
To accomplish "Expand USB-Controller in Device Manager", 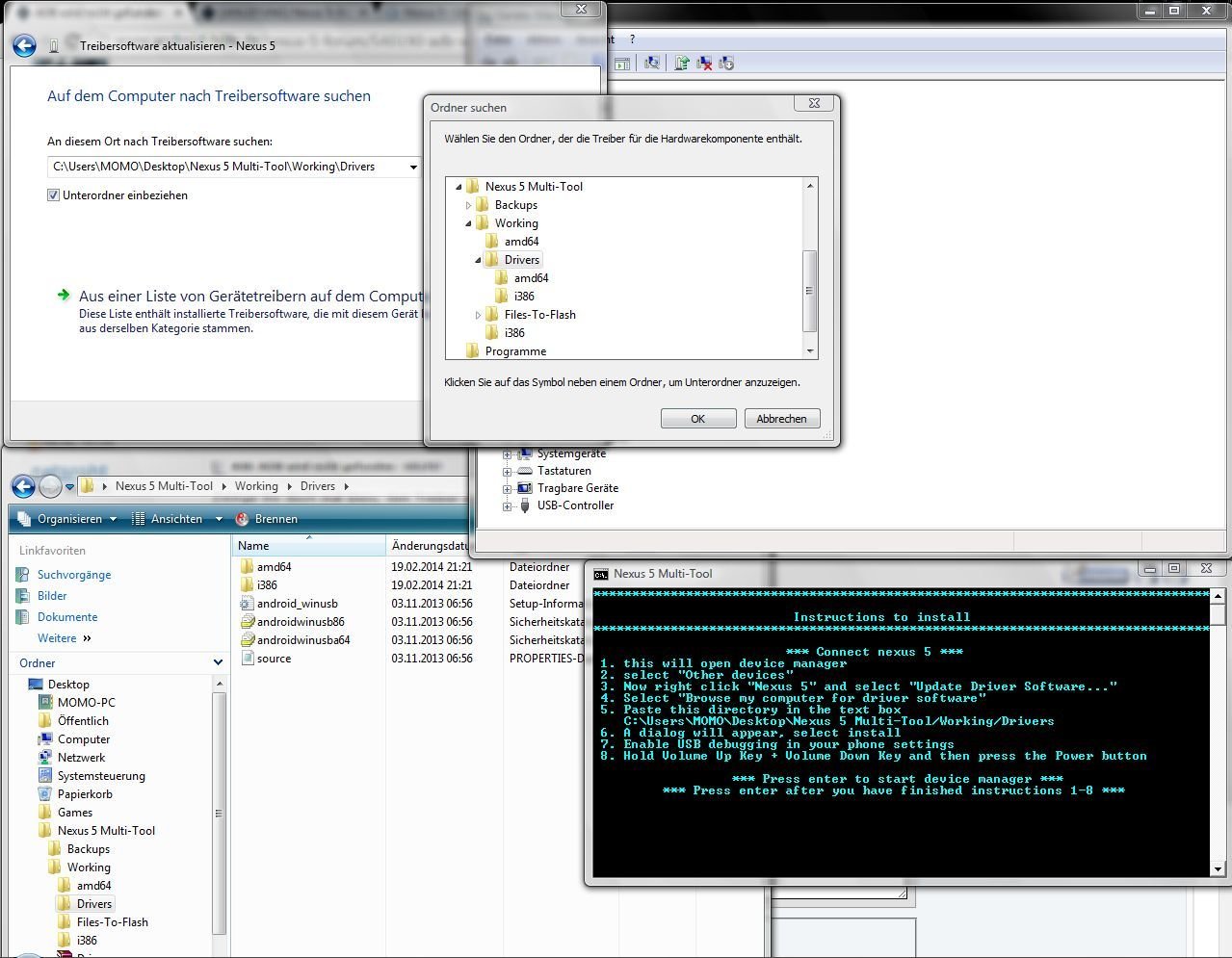I will click(x=507, y=506).
